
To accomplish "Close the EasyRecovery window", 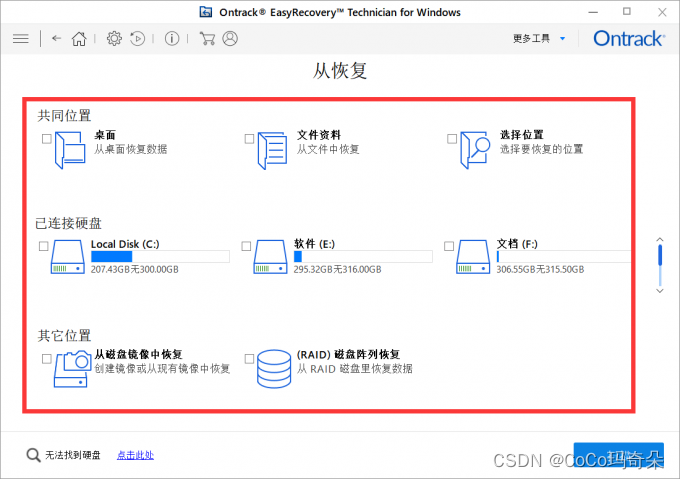I will [x=662, y=12].
